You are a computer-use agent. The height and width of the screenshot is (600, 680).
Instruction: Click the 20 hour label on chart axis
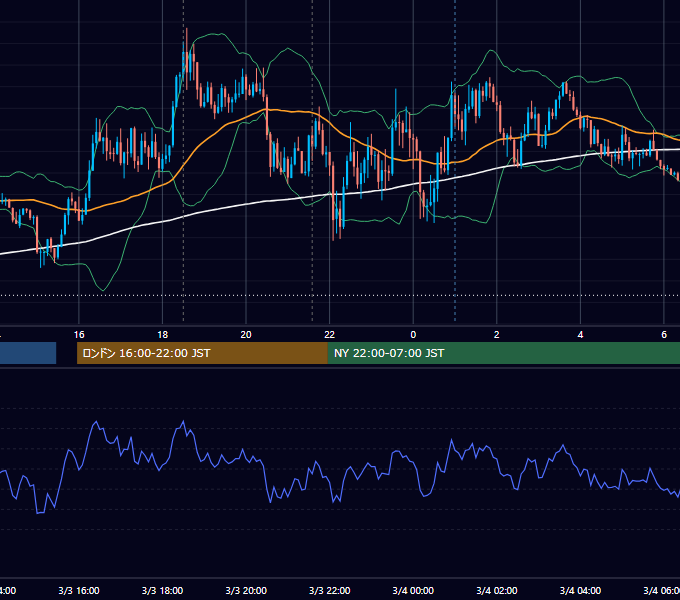[246, 335]
